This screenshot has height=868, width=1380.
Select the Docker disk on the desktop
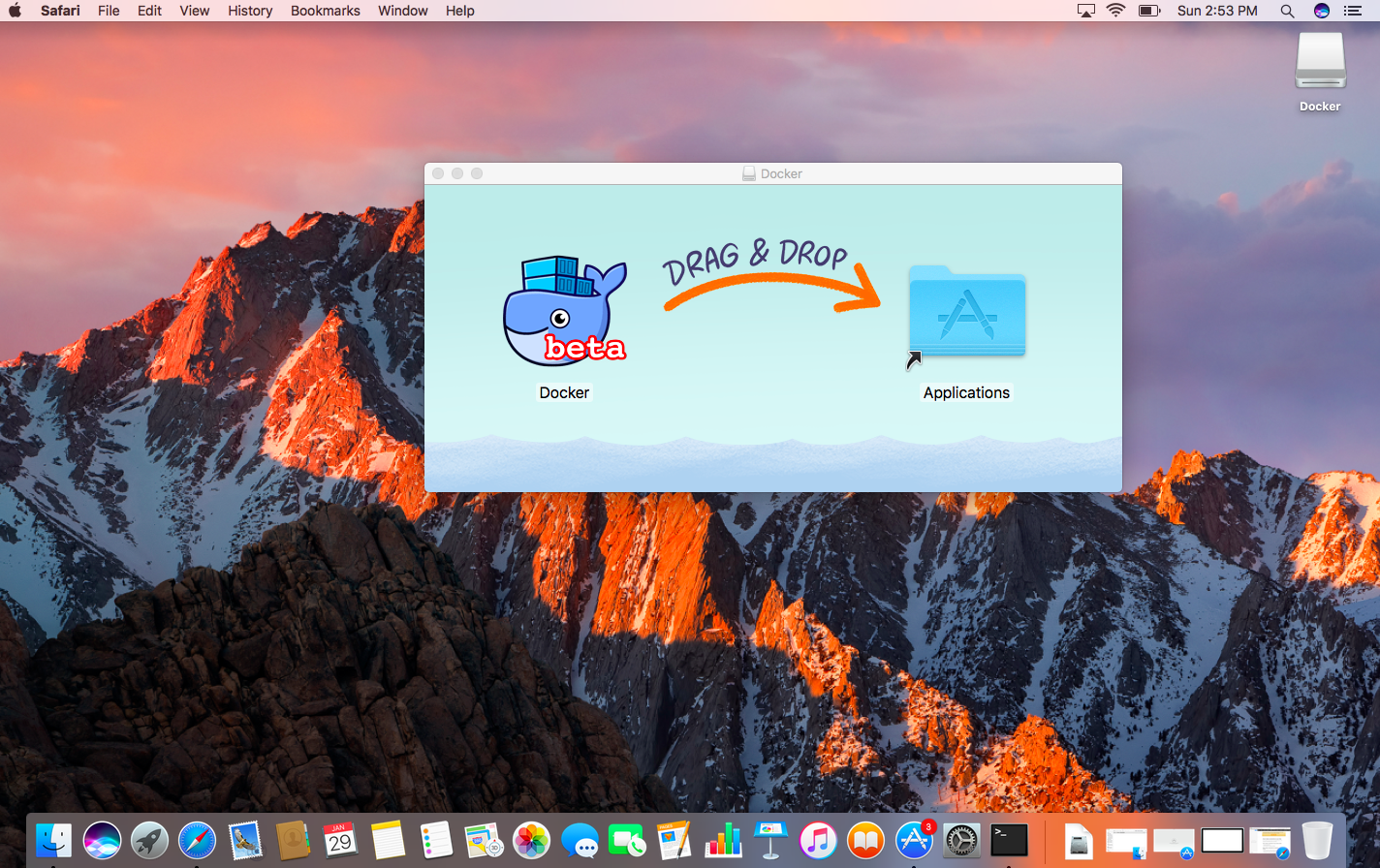pyautogui.click(x=1320, y=64)
